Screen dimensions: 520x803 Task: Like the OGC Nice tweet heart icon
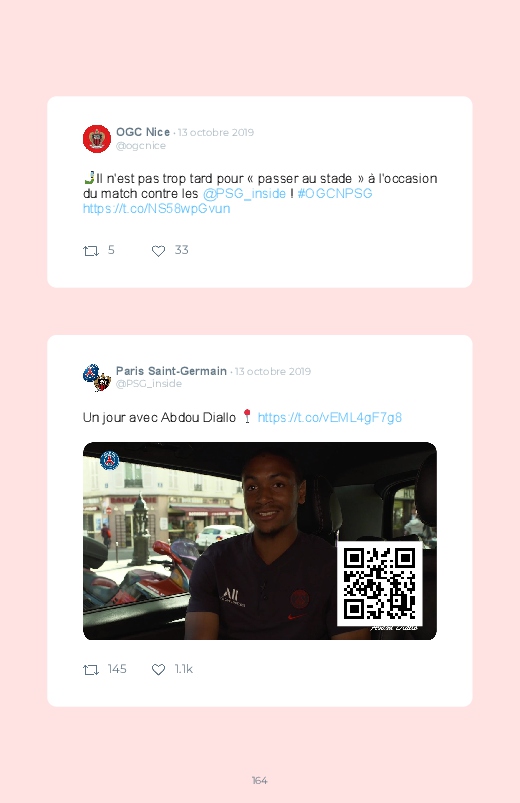click(x=158, y=250)
